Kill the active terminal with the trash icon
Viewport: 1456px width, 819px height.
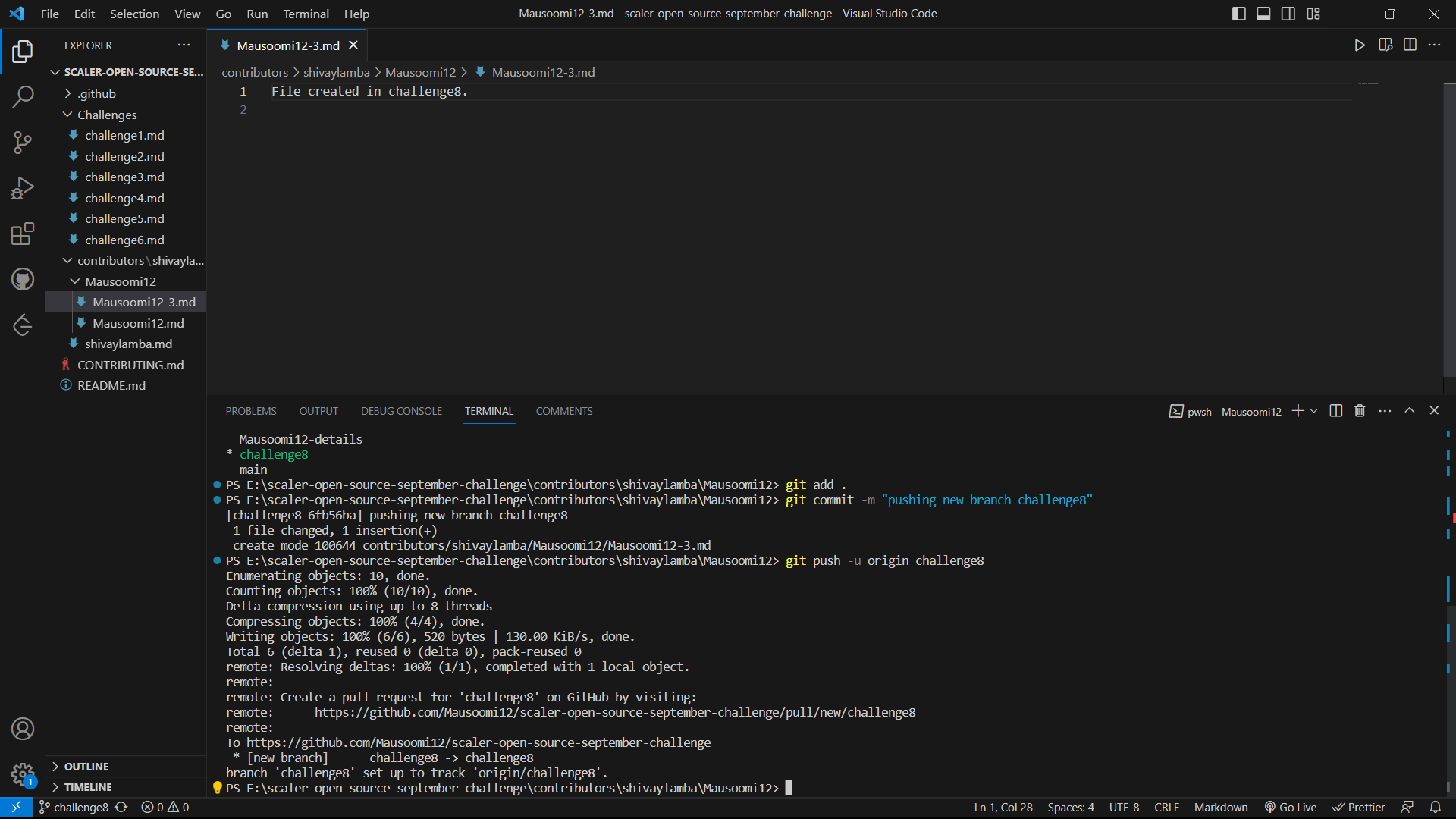1359,410
